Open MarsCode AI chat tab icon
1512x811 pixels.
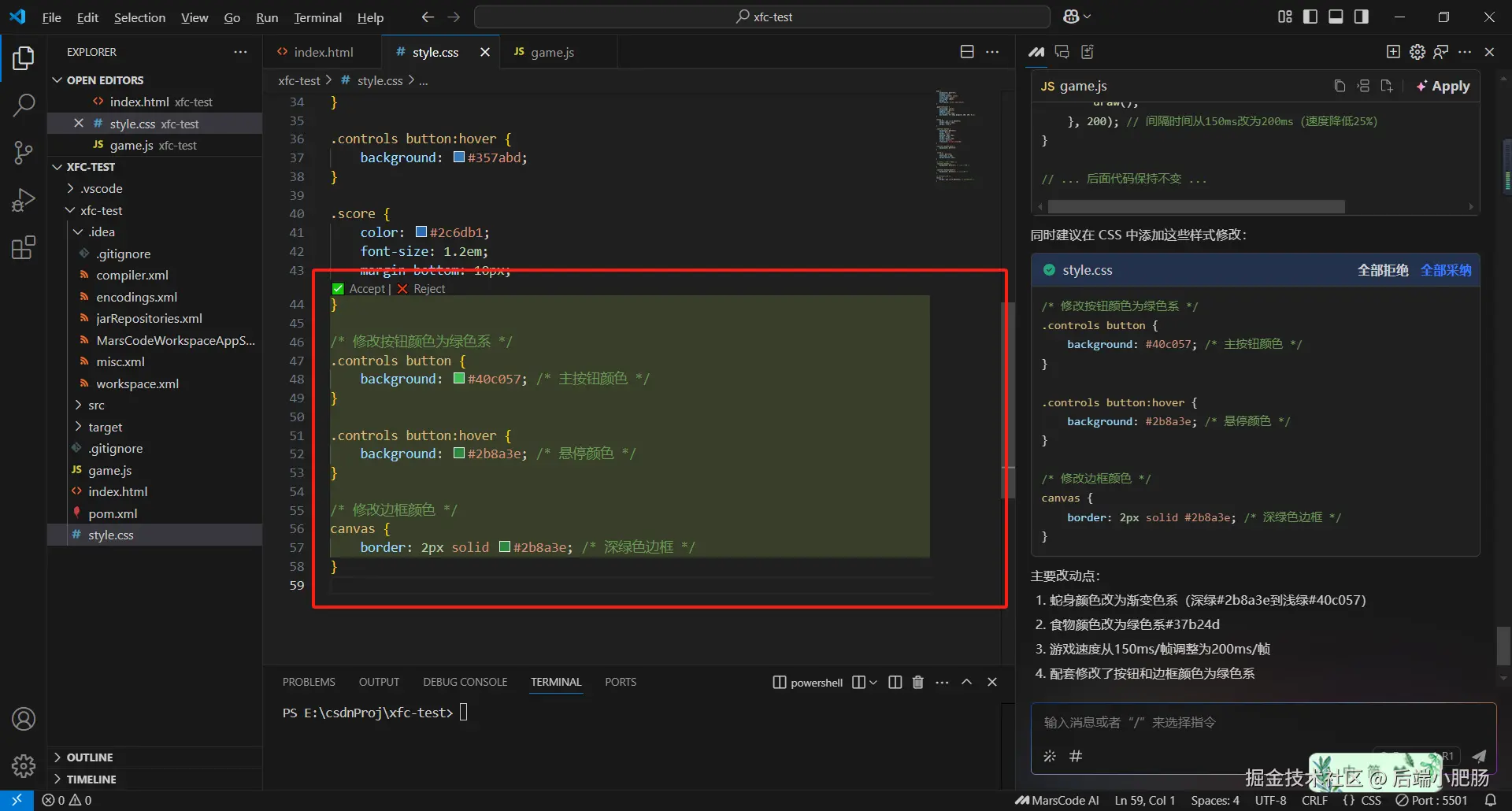click(x=1036, y=52)
